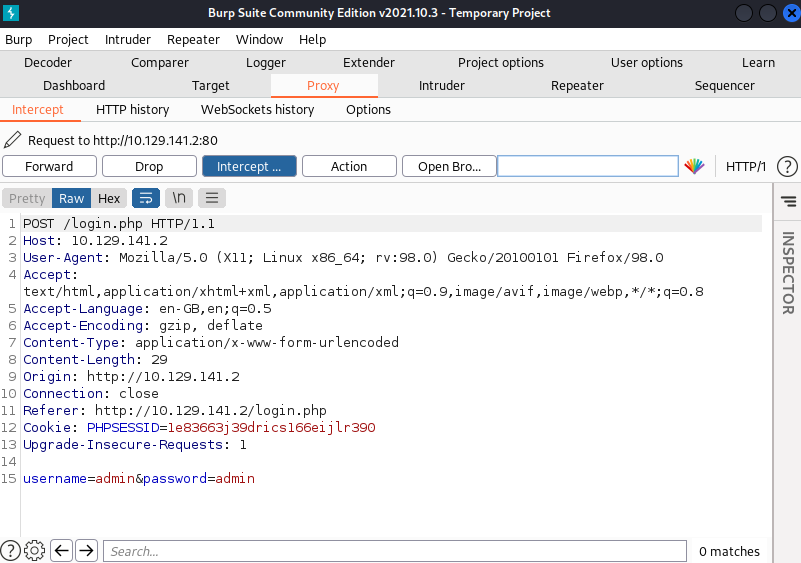Screen dimensions: 801x563
Task: Click the HTTP/1 protocol label
Action: pos(746,167)
